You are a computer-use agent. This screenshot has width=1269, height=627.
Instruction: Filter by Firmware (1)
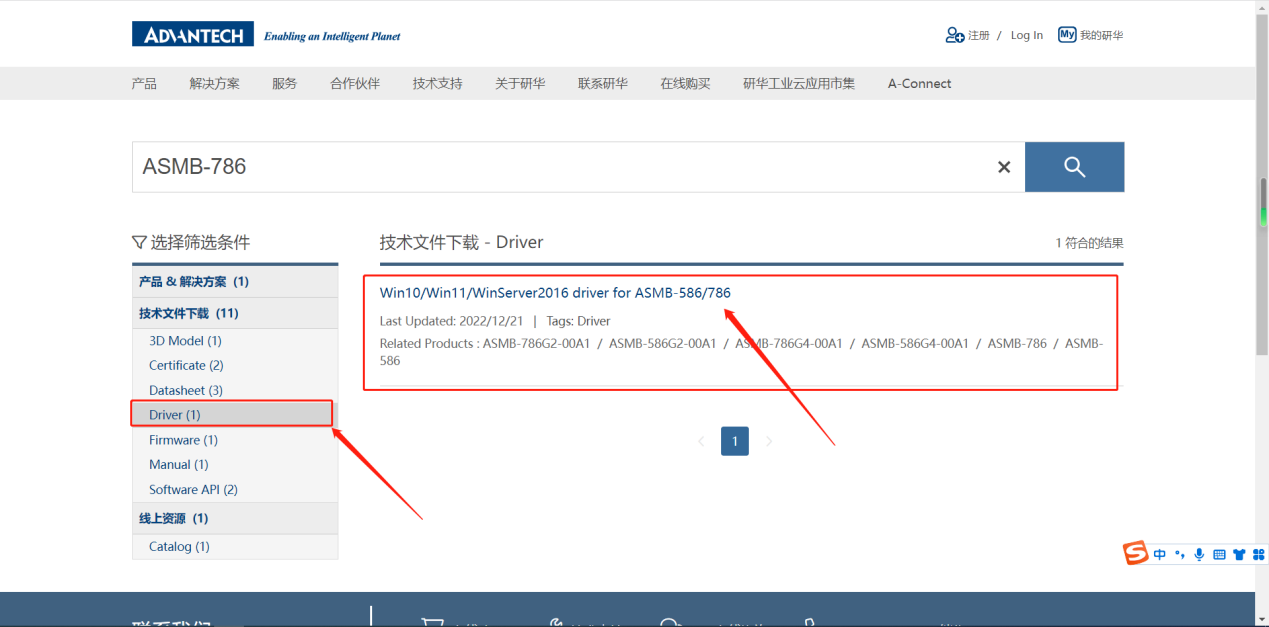183,440
